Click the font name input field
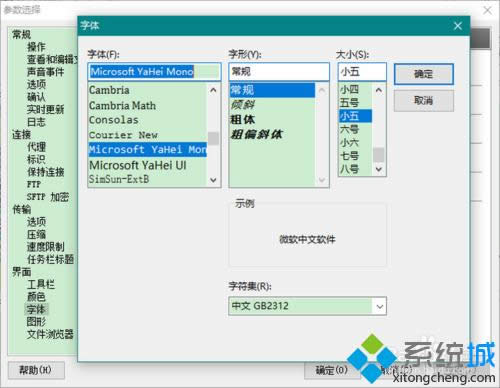 (154, 72)
